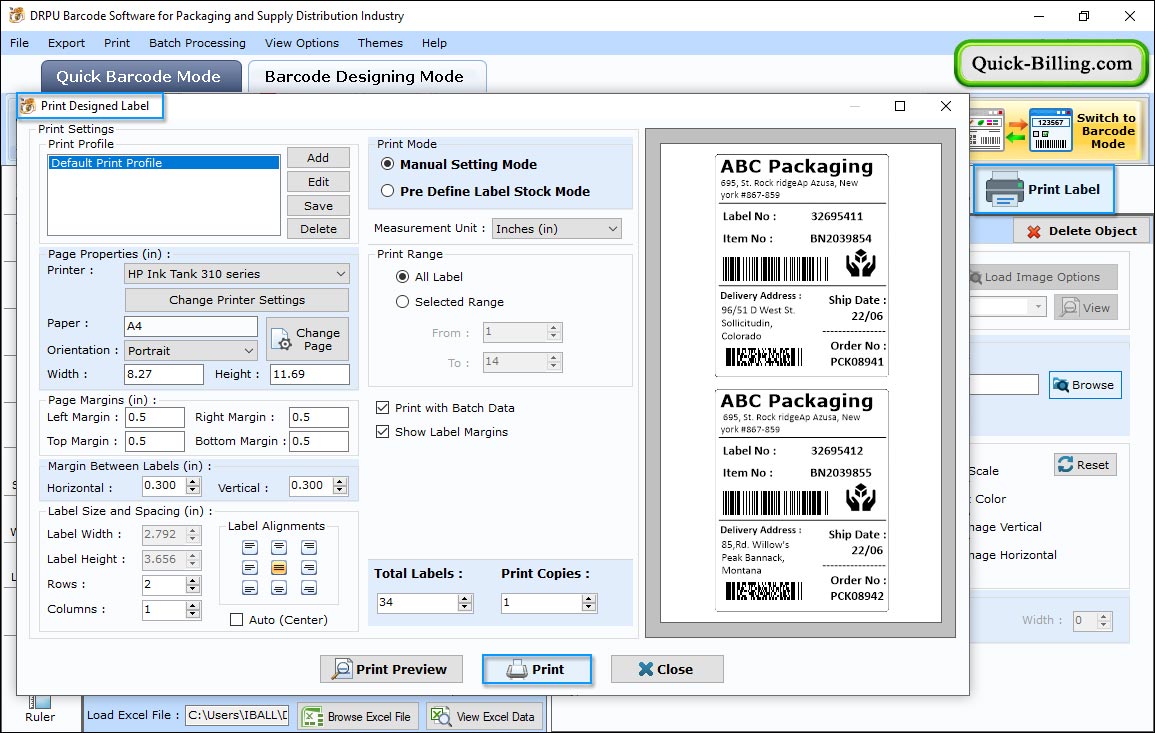The height and width of the screenshot is (733, 1155).
Task: Select middle-center label alignment icon
Action: 279,568
